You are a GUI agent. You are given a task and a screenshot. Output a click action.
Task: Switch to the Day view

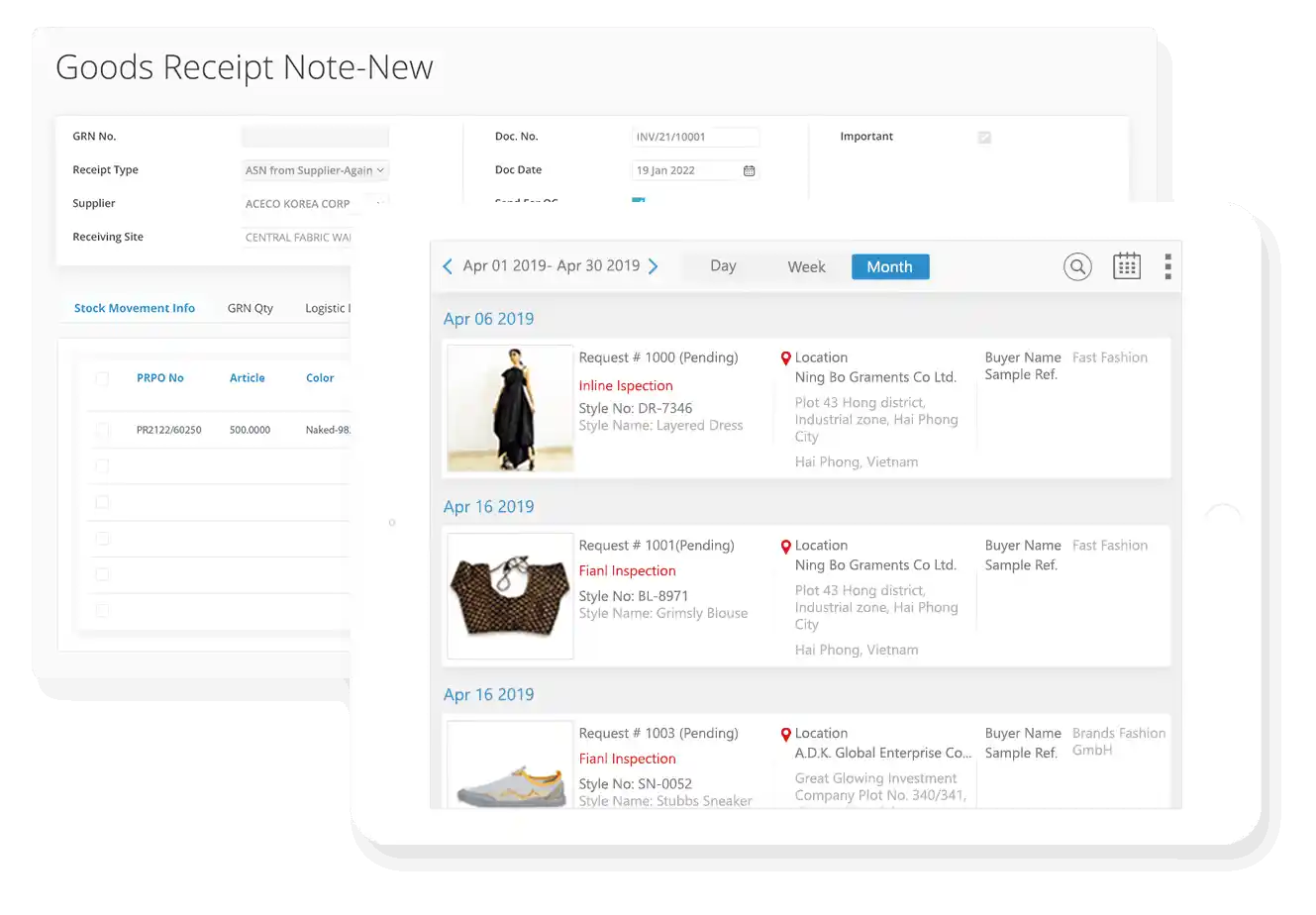coord(723,266)
